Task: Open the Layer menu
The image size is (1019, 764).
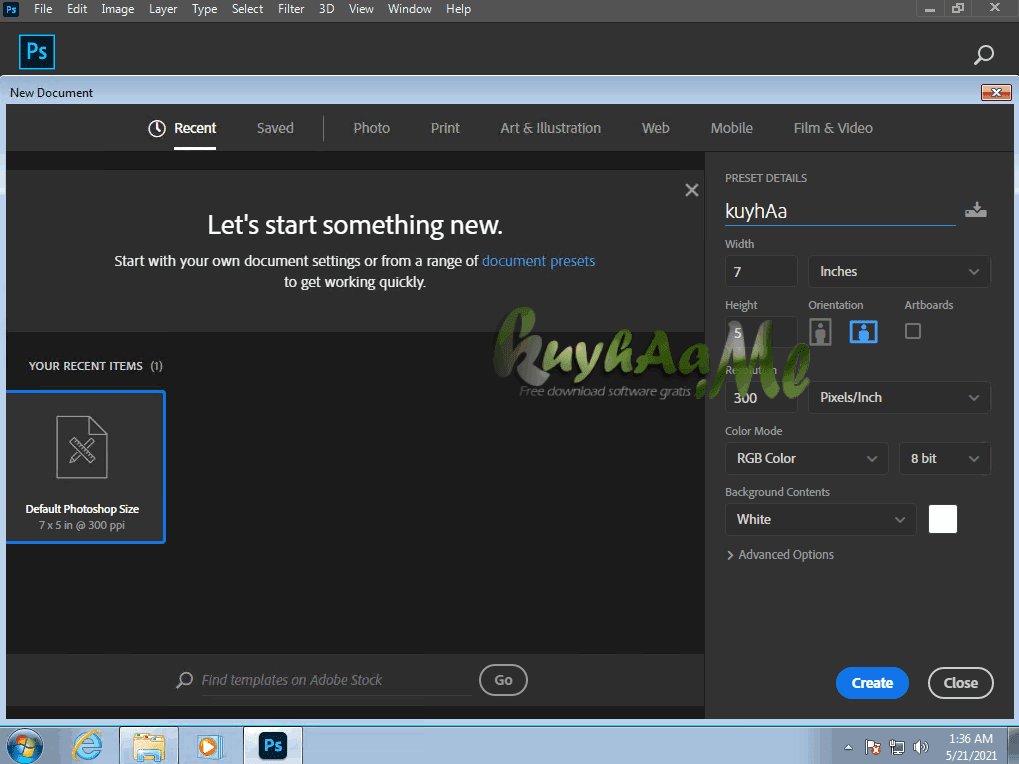Action: tap(163, 9)
